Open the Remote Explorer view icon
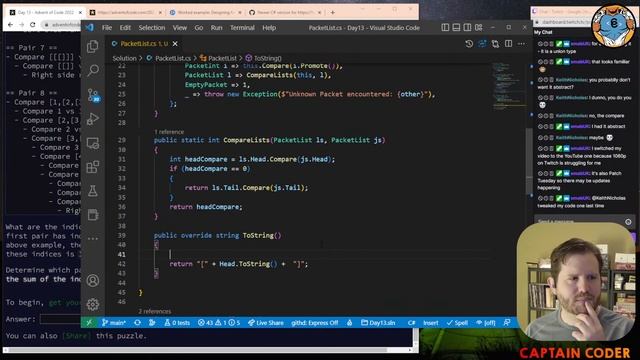 [93, 143]
